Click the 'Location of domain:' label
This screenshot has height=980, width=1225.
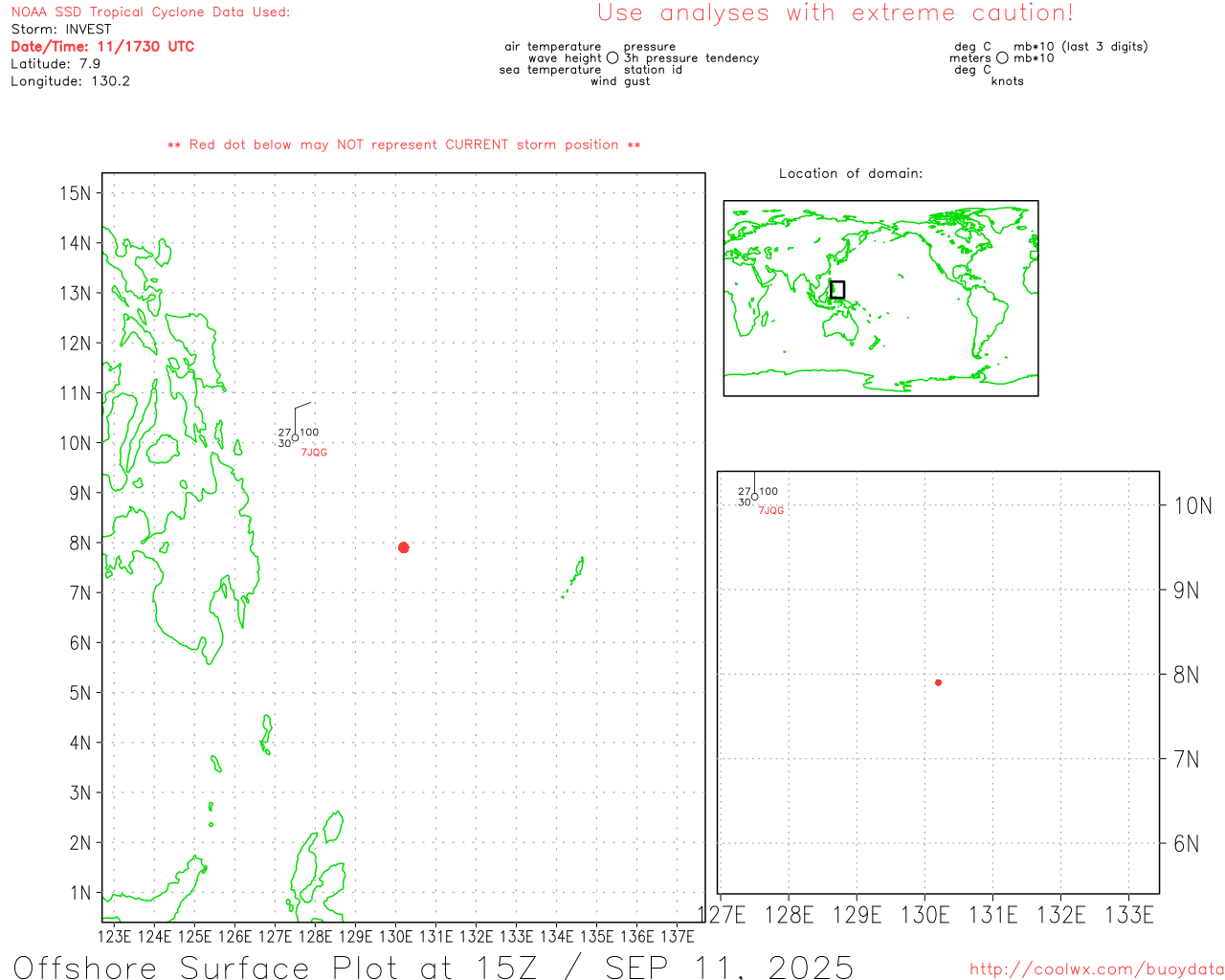(851, 173)
